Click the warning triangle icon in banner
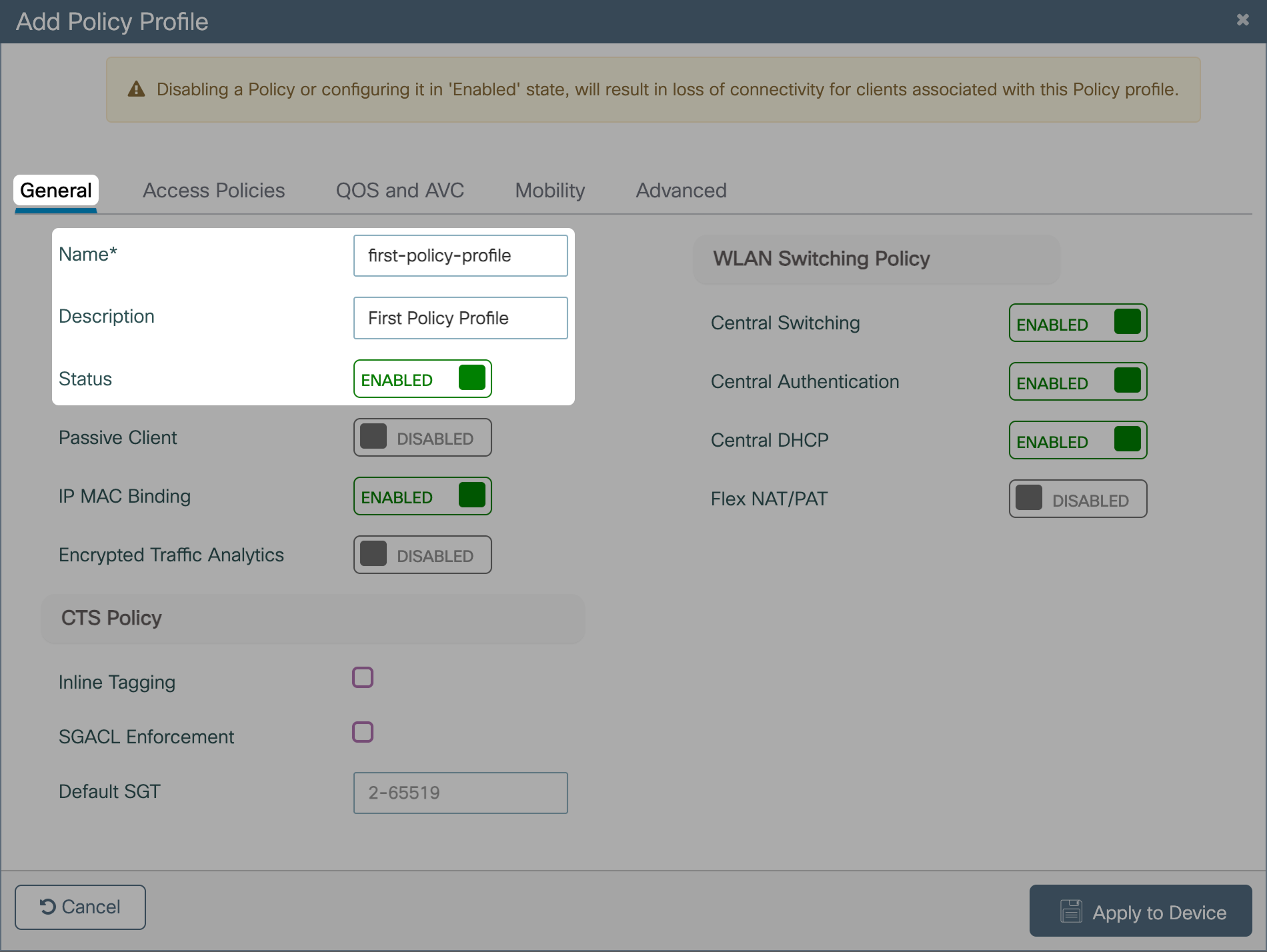1267x952 pixels. pos(137,89)
